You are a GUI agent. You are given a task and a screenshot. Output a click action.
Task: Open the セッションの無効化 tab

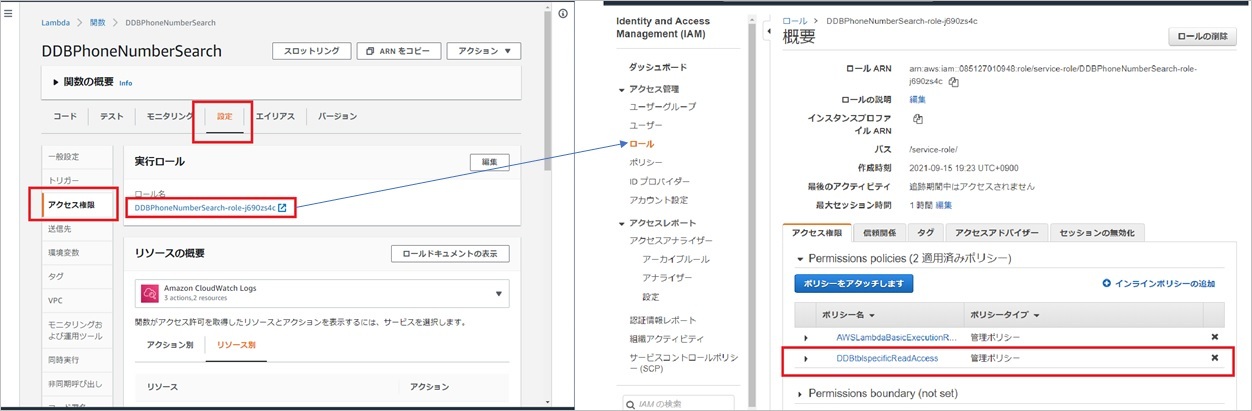(x=1096, y=232)
